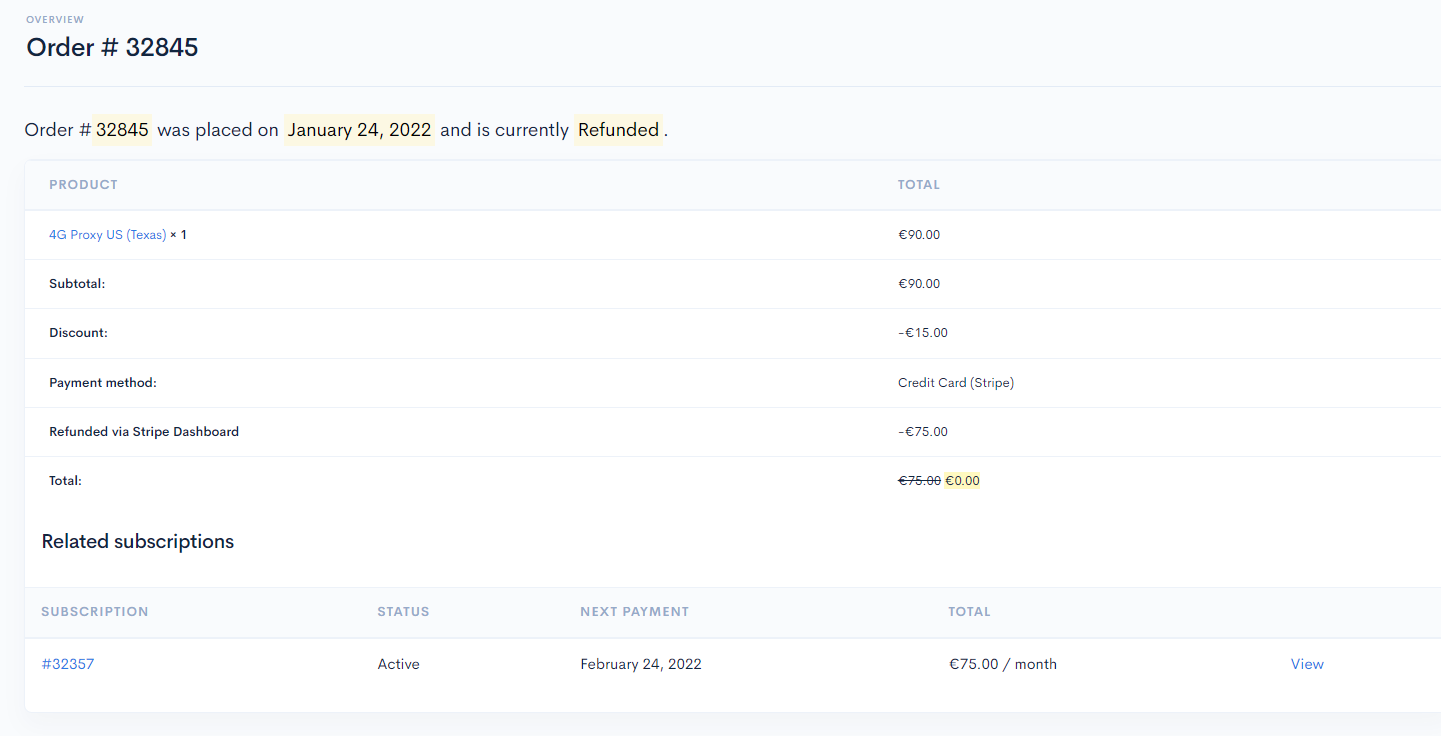Click the PRODUCT column header

pos(83,185)
